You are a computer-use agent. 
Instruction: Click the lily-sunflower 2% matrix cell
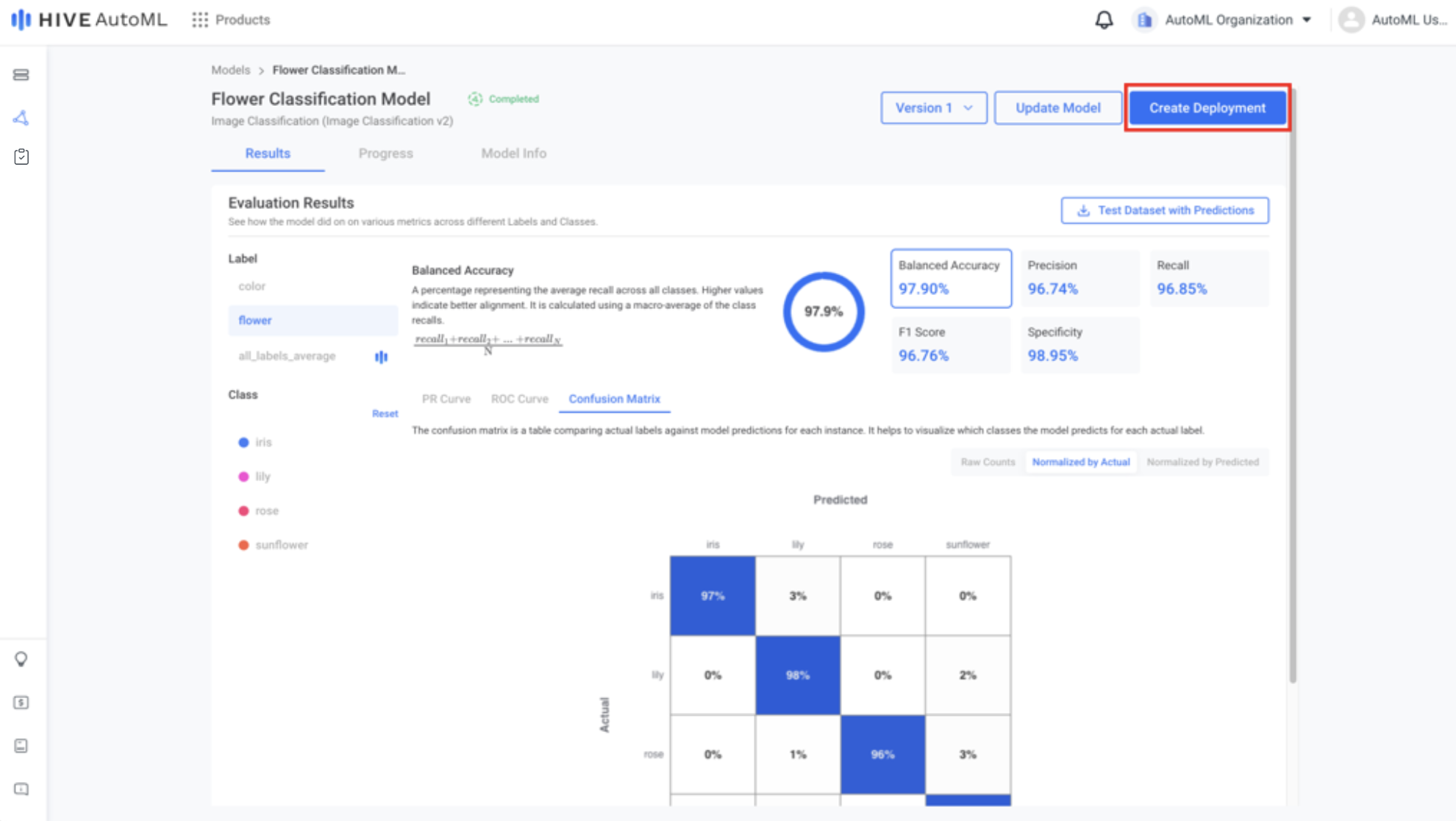(968, 675)
